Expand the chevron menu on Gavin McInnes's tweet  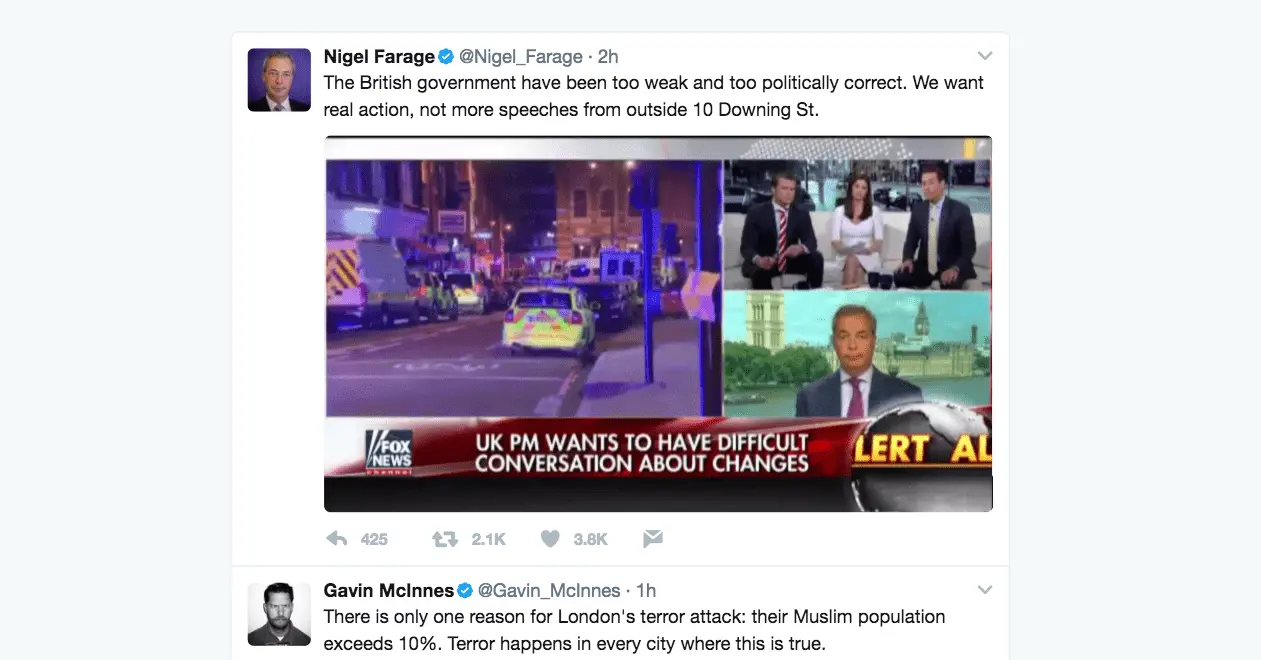pyautogui.click(x=984, y=590)
